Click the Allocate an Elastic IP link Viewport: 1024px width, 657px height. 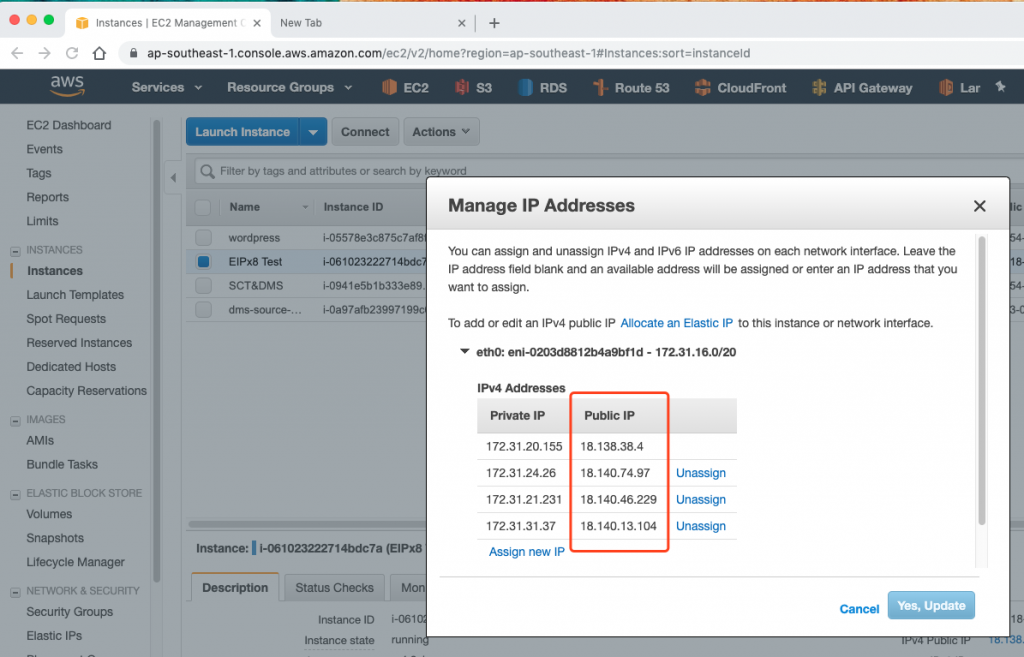coord(677,323)
